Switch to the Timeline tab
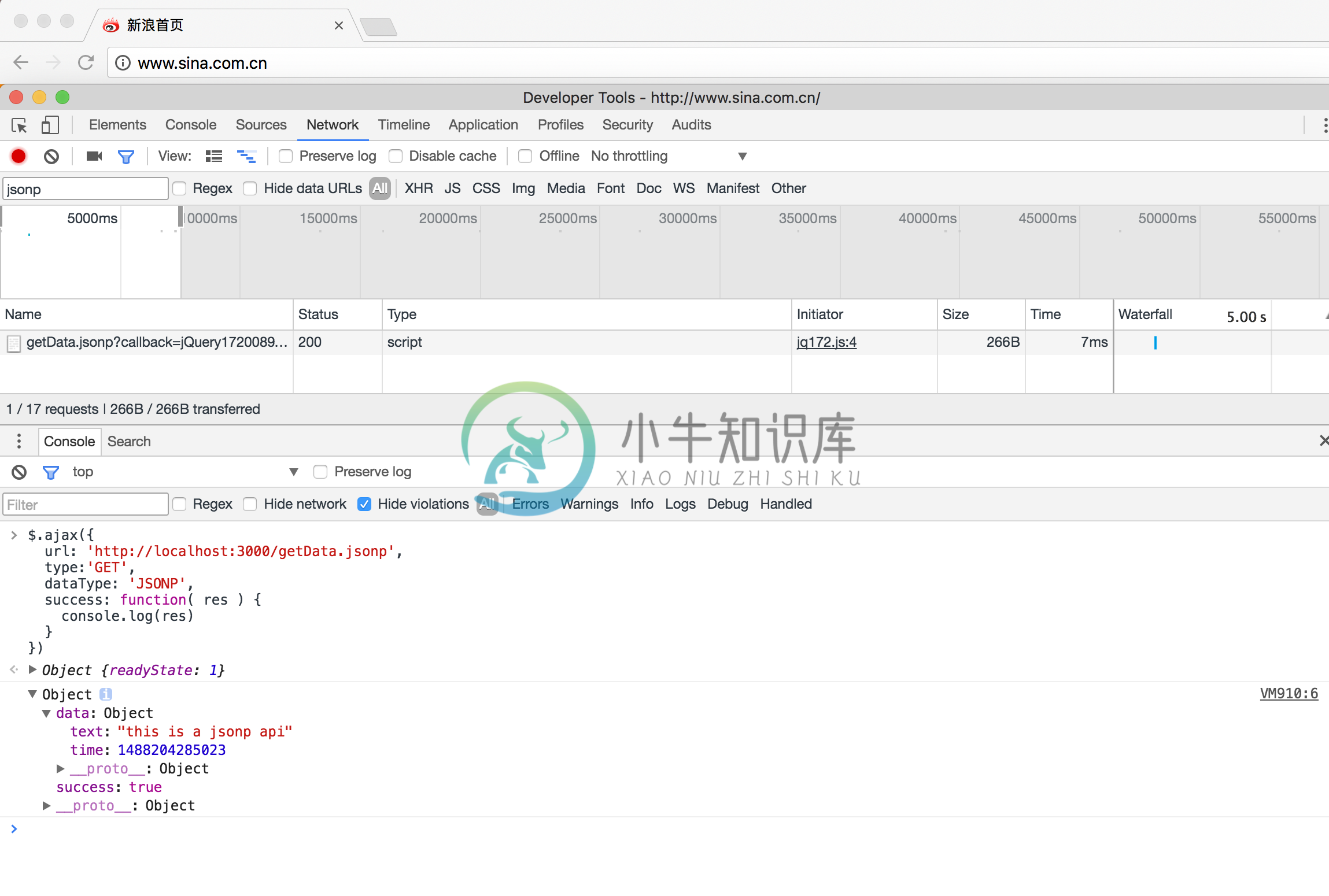1329x896 pixels. coord(404,125)
